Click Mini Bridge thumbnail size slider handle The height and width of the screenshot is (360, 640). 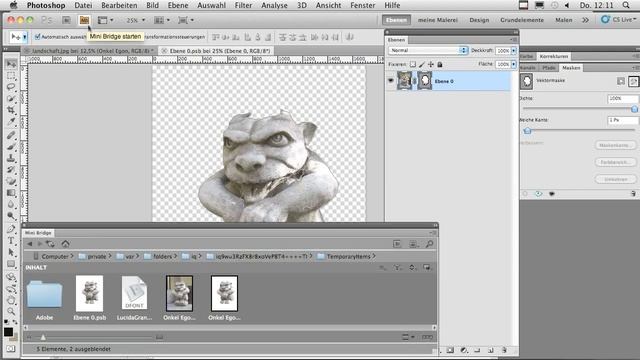tap(43, 337)
